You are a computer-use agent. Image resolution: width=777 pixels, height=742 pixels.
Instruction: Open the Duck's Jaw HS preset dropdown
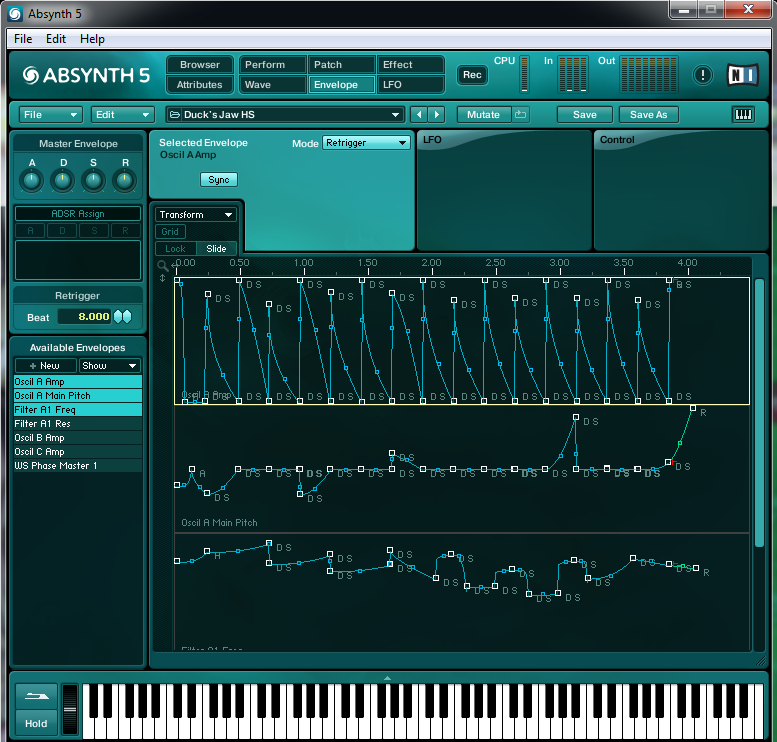tap(285, 115)
